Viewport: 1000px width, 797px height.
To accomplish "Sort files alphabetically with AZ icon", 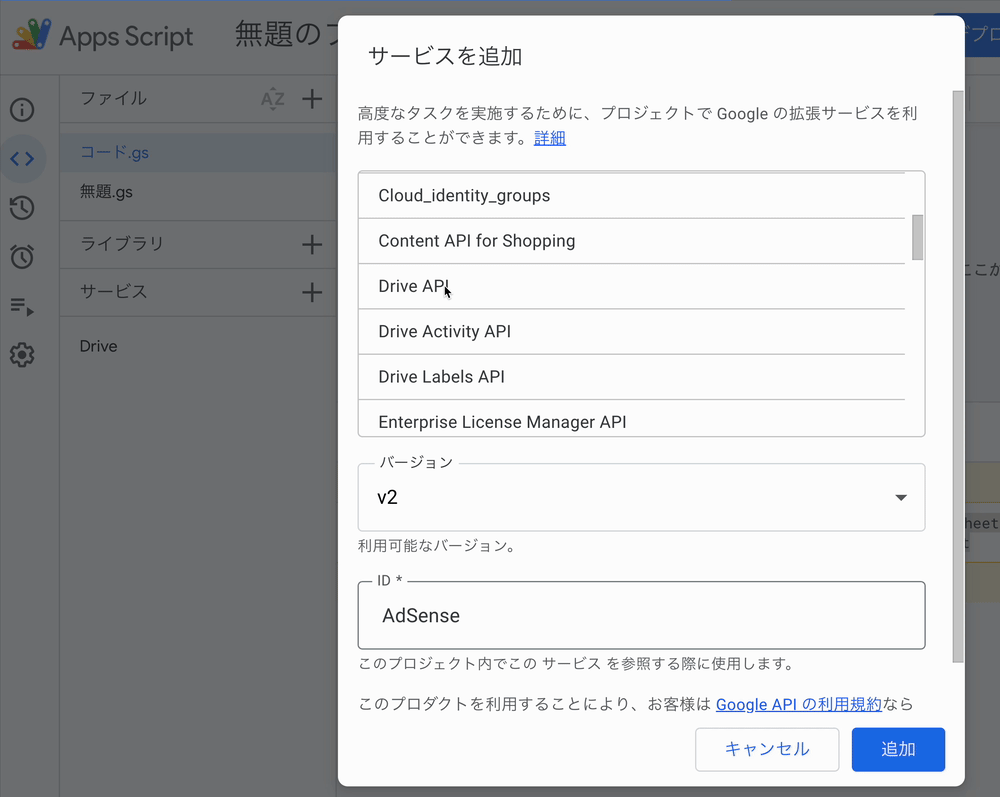I will click(x=273, y=99).
